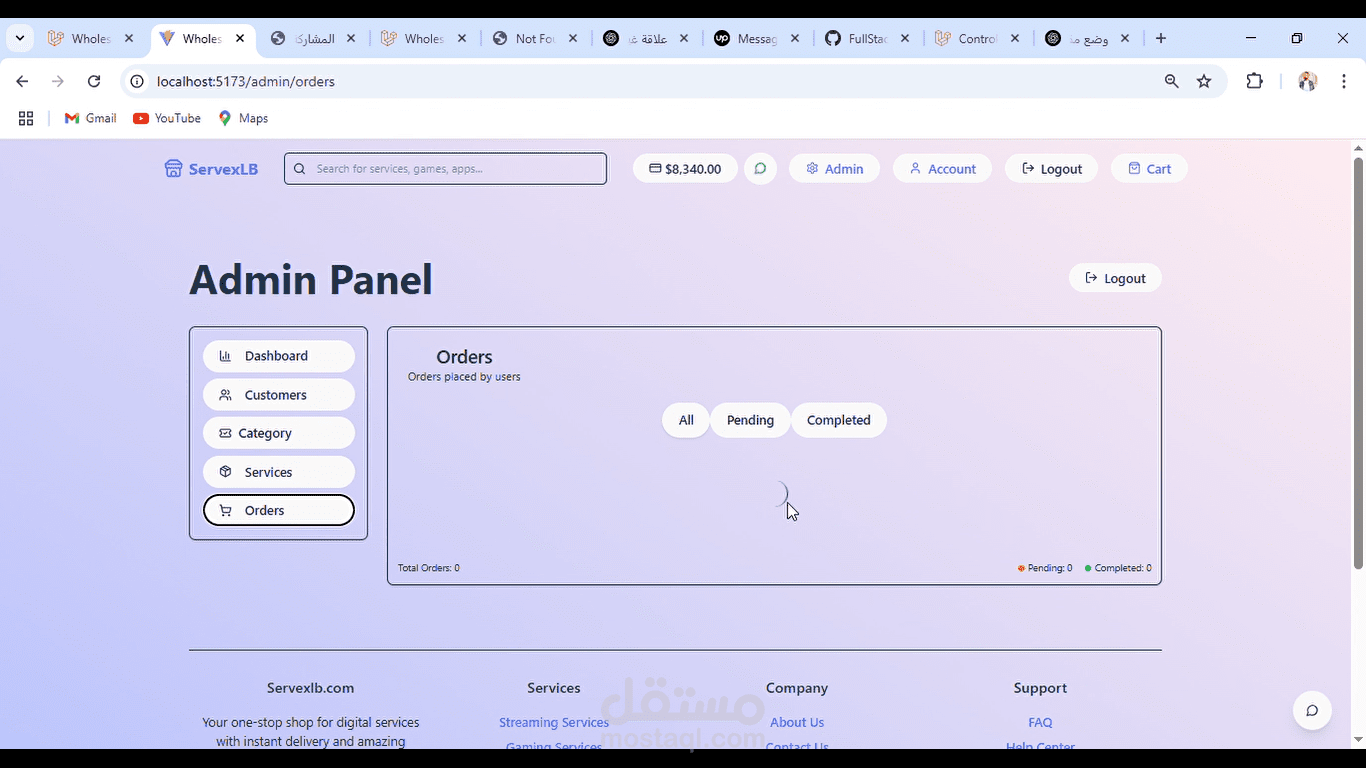Image resolution: width=1366 pixels, height=768 pixels.
Task: Open the Cart
Action: [x=1149, y=169]
